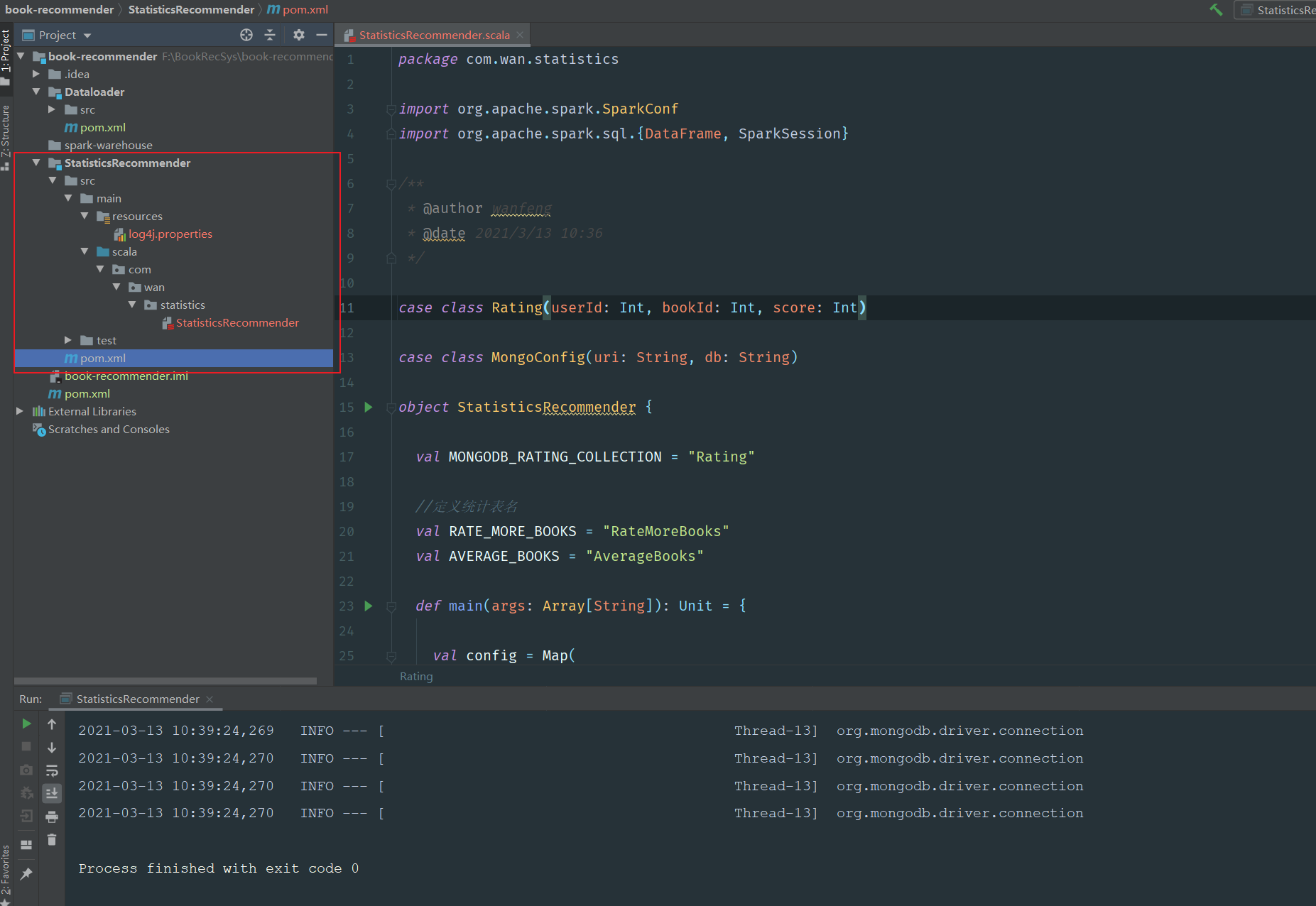Collapse the main folder

click(x=68, y=198)
